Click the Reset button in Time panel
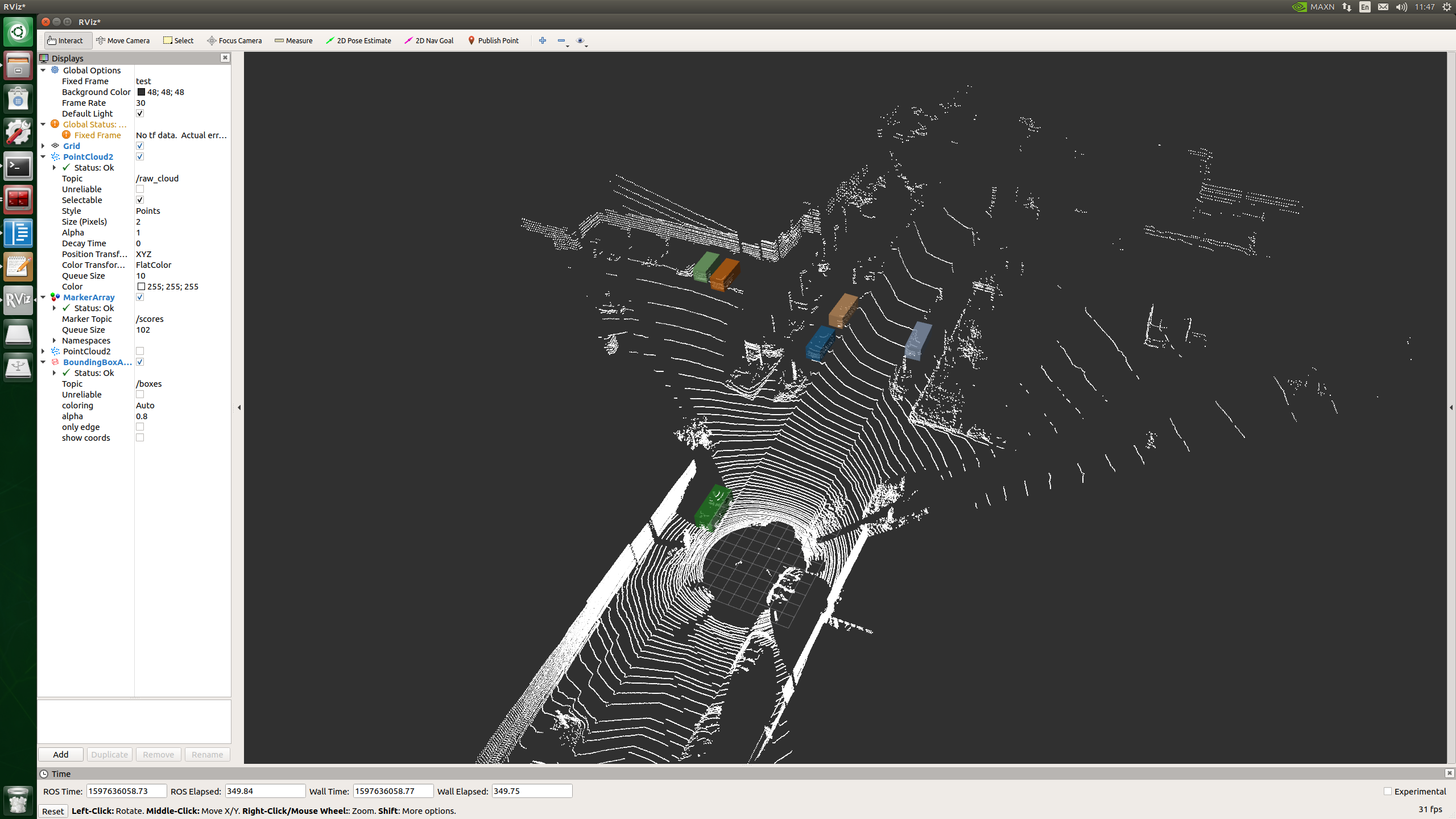 53,811
